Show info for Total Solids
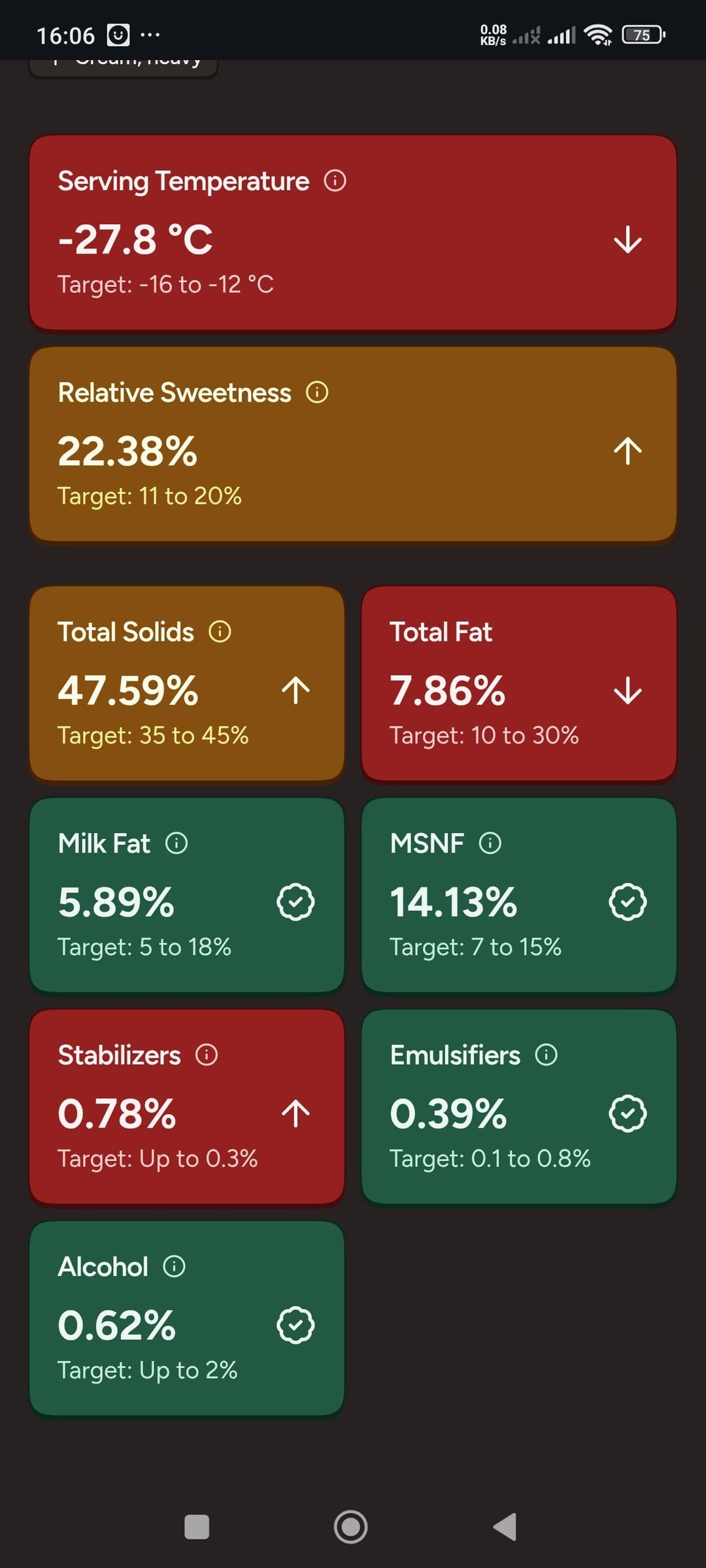The height and width of the screenshot is (1568, 706). pos(220,632)
